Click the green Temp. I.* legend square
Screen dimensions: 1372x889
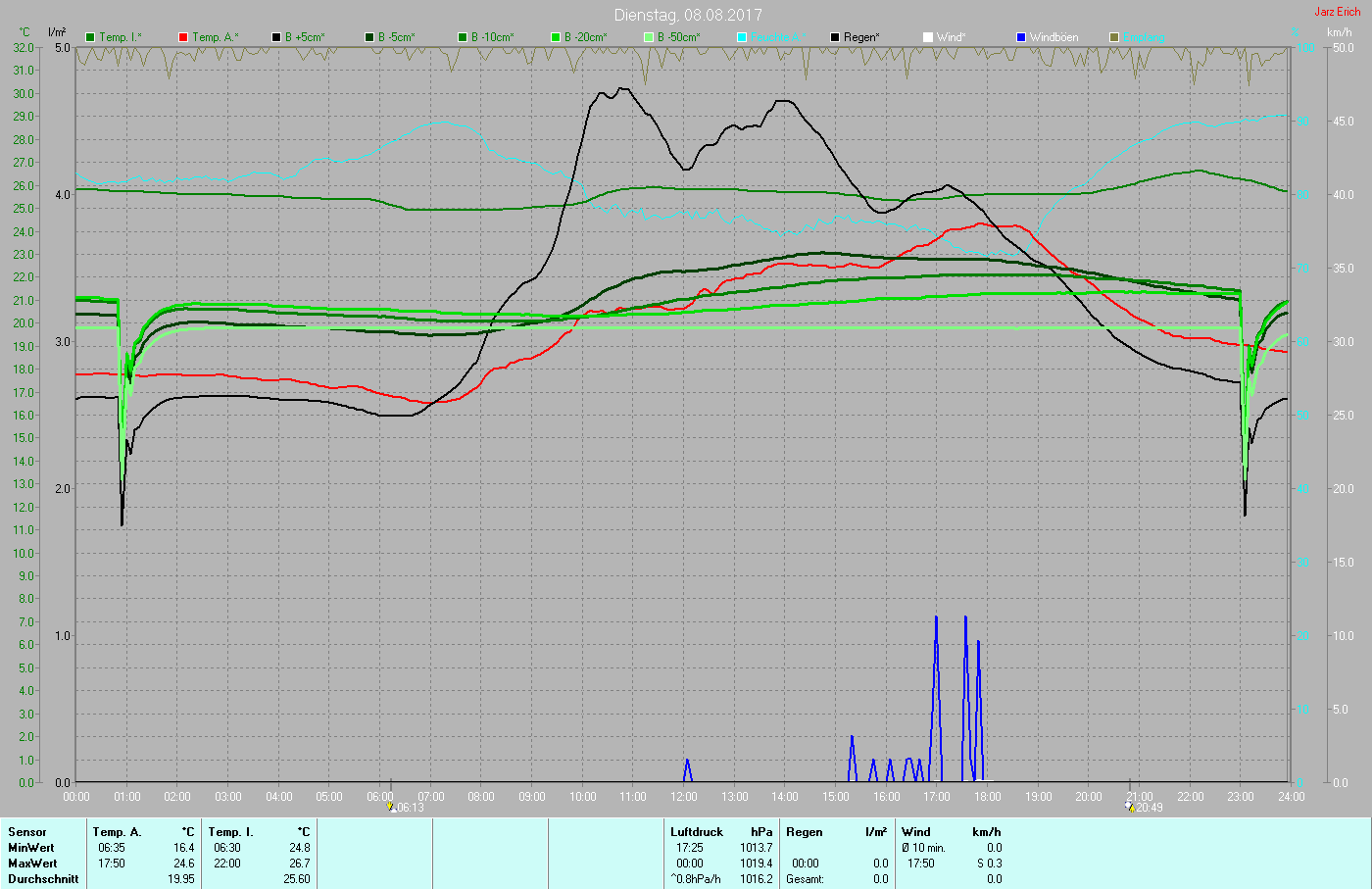(91, 37)
